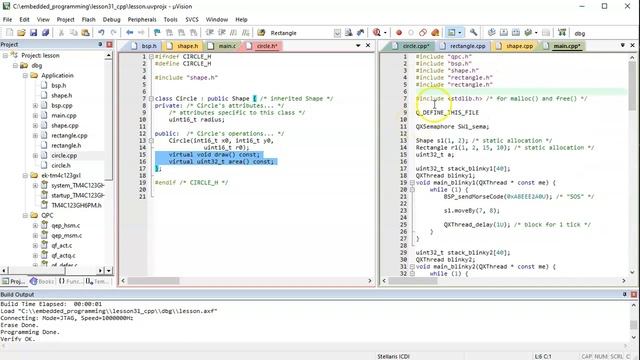This screenshot has width=640, height=360.
Task: Paste clipboard contents using toolbar icon
Action: point(85,33)
